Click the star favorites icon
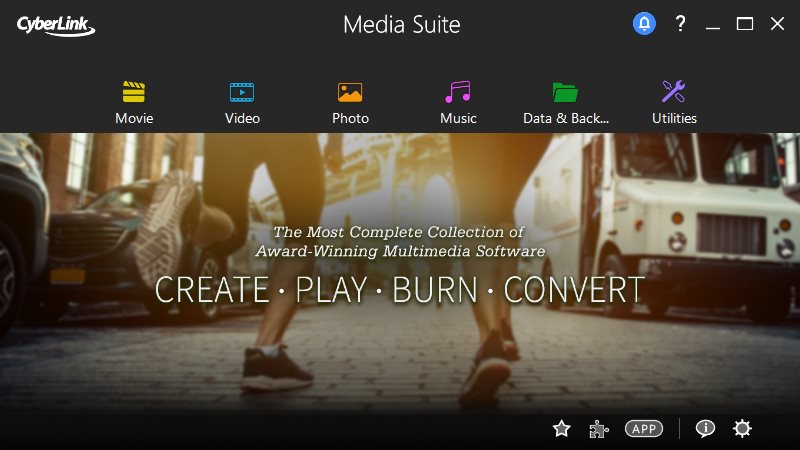 [x=562, y=429]
